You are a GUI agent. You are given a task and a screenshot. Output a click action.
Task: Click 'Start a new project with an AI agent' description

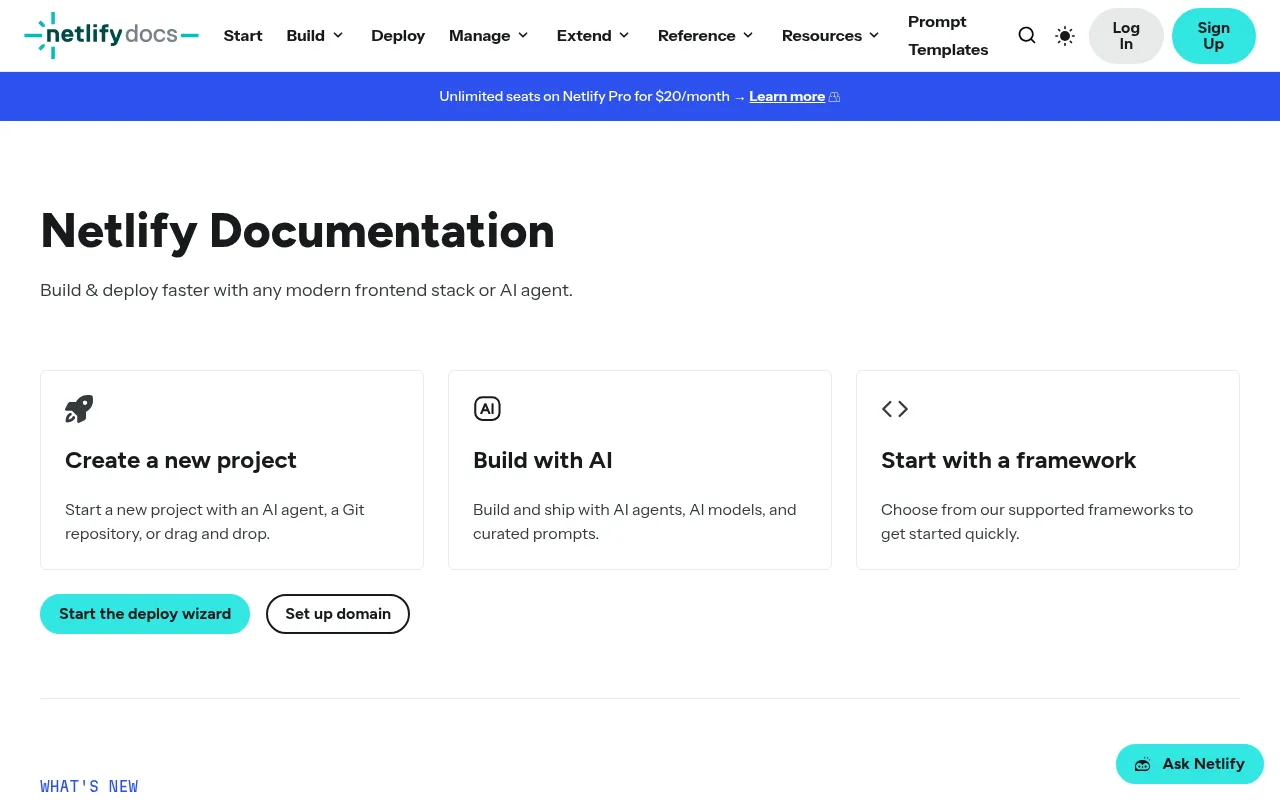point(215,522)
